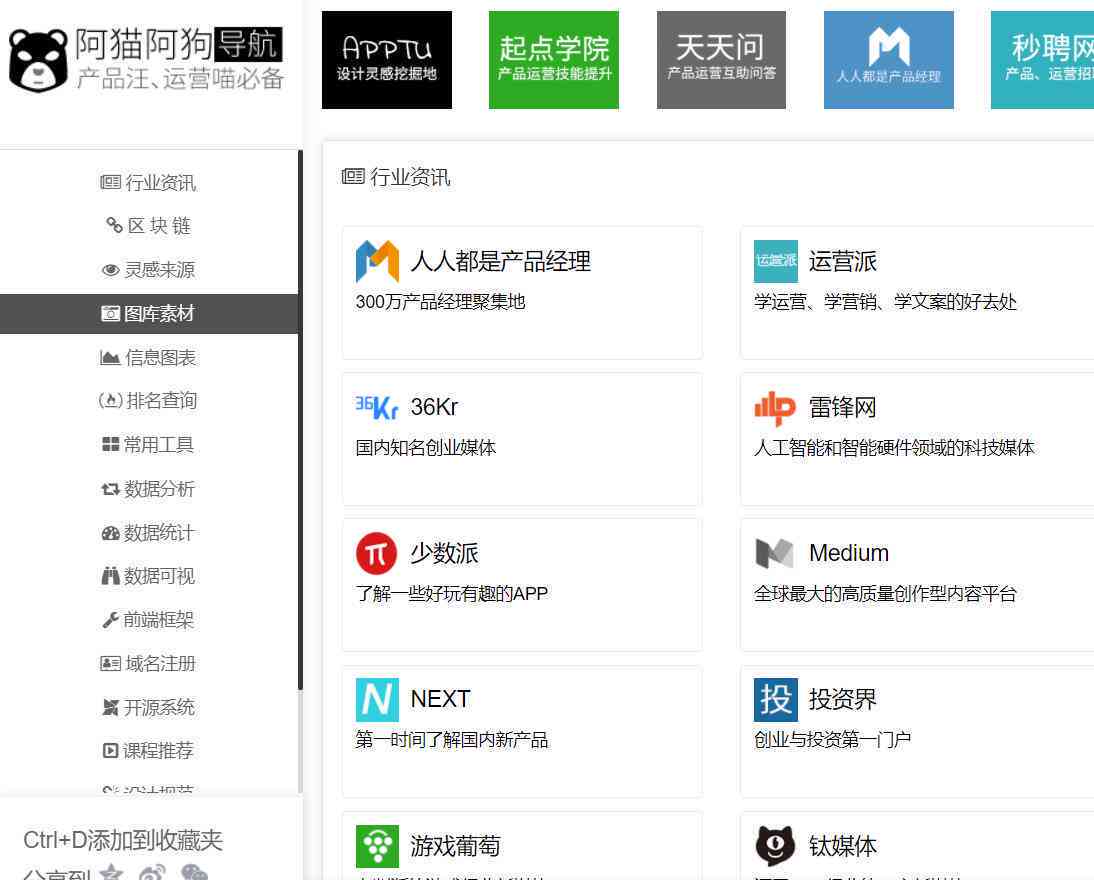The image size is (1094, 880).
Task: Open the 少数派 card title
Action: (444, 553)
